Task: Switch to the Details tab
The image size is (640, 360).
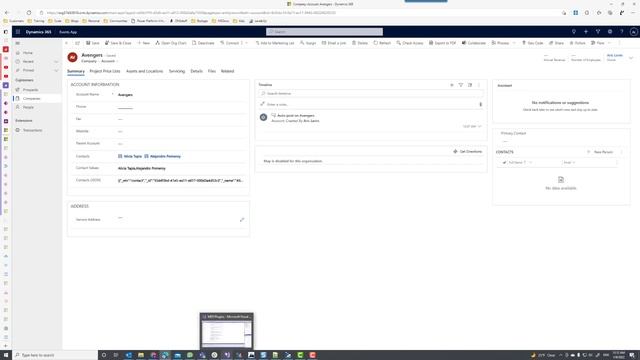Action: 196,71
